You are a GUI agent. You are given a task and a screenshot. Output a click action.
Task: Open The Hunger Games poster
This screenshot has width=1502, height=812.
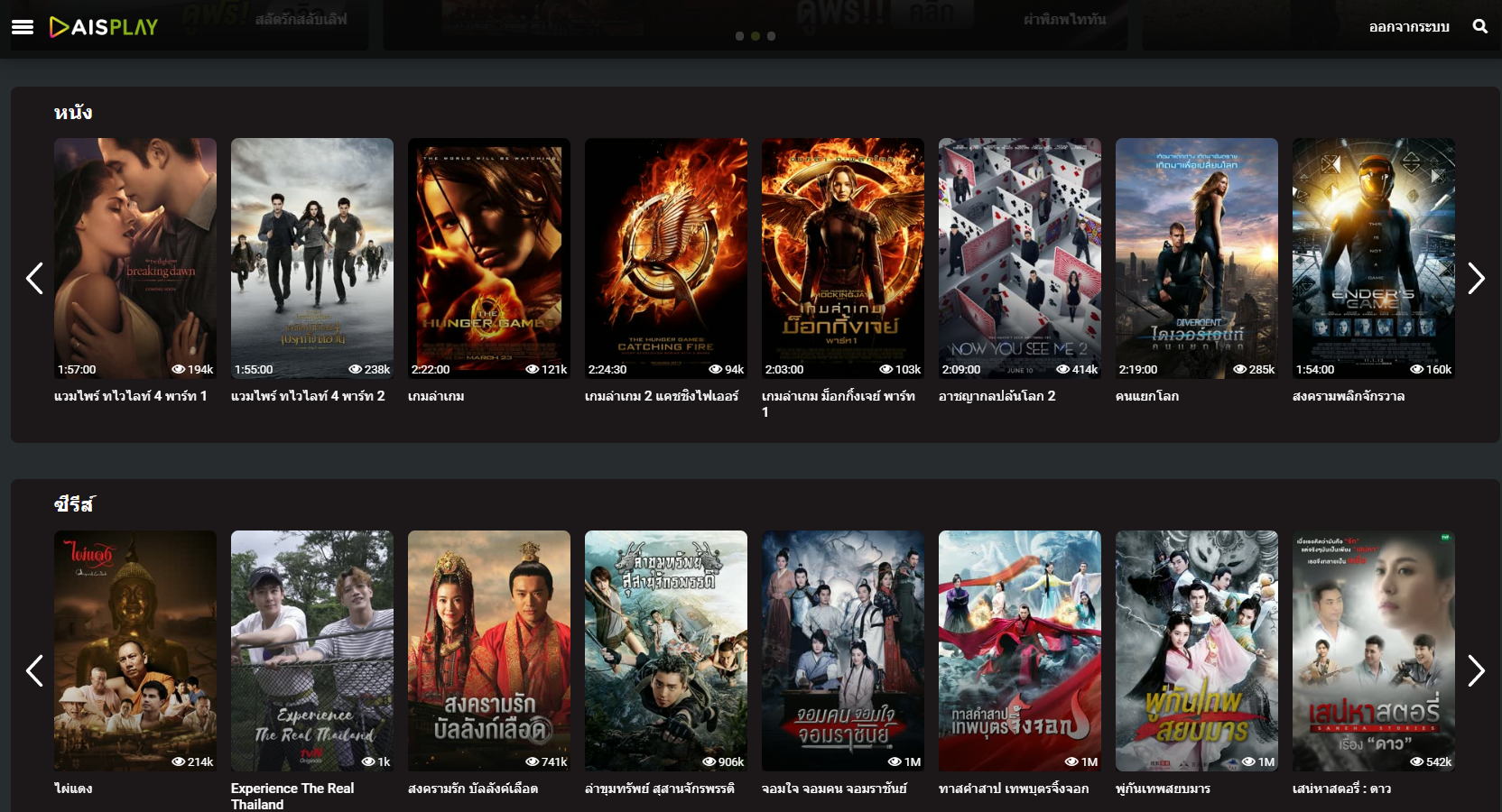coord(489,258)
